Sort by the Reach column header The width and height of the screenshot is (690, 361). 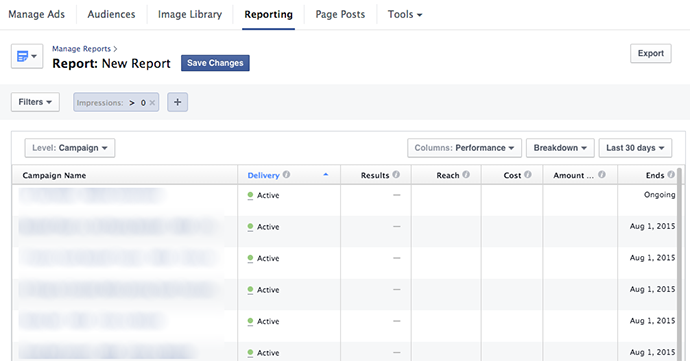tap(448, 175)
